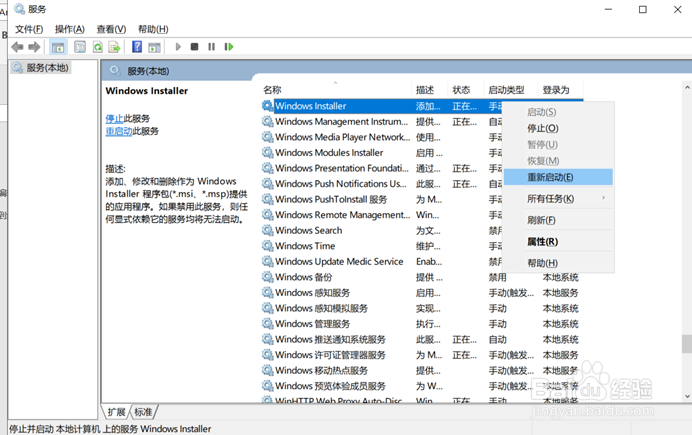Choose 帮助(H) in the context menu
Screen dimensions: 692x435
[558, 263]
